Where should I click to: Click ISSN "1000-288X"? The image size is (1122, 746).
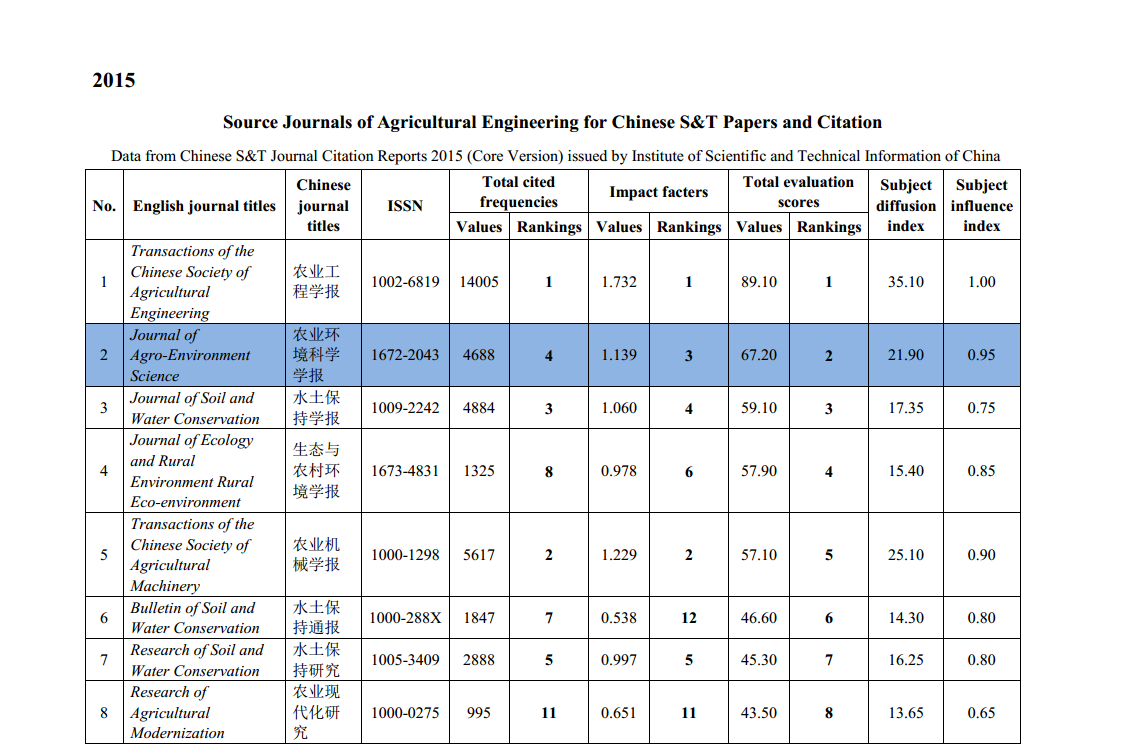[405, 617]
